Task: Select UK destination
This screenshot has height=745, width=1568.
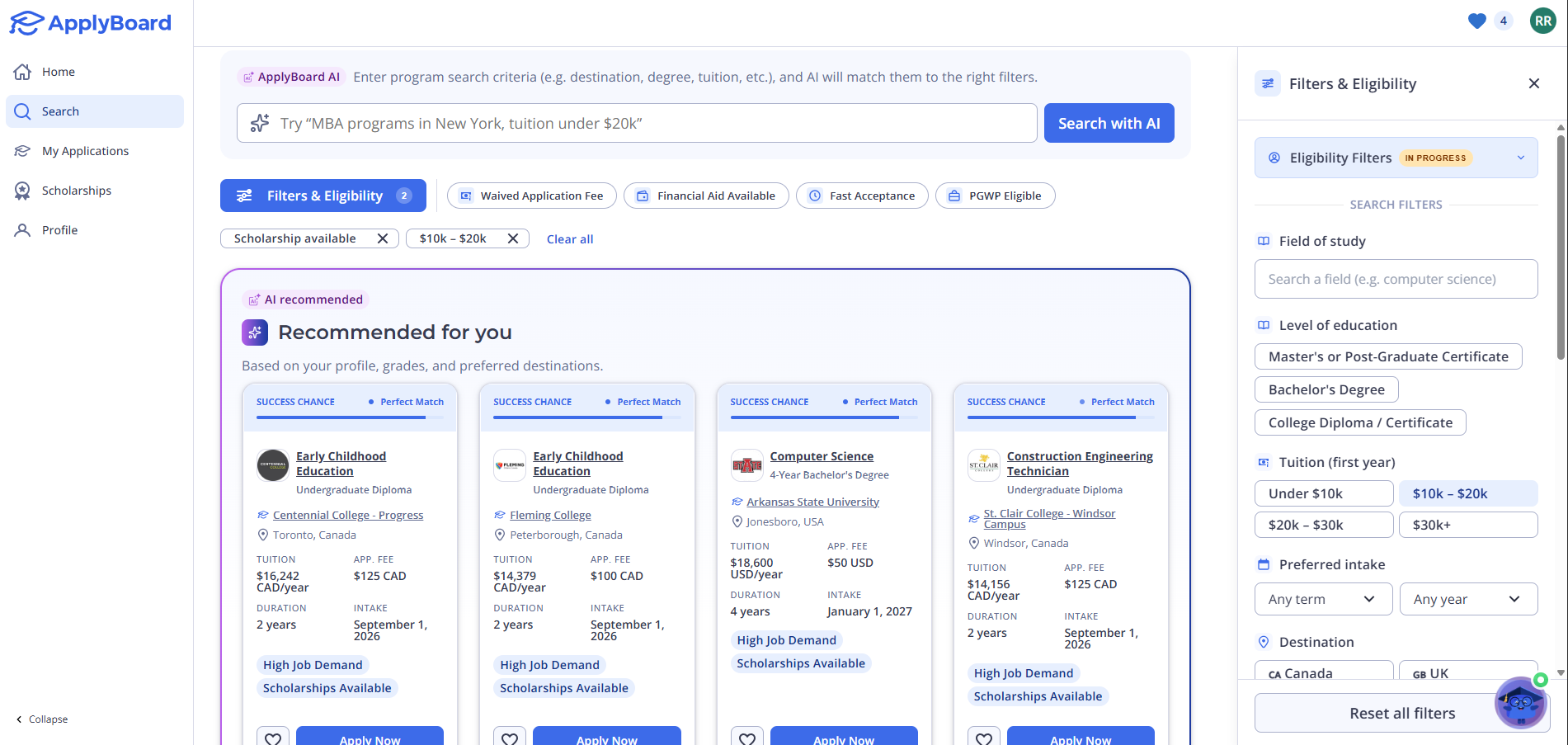Action: [1468, 672]
